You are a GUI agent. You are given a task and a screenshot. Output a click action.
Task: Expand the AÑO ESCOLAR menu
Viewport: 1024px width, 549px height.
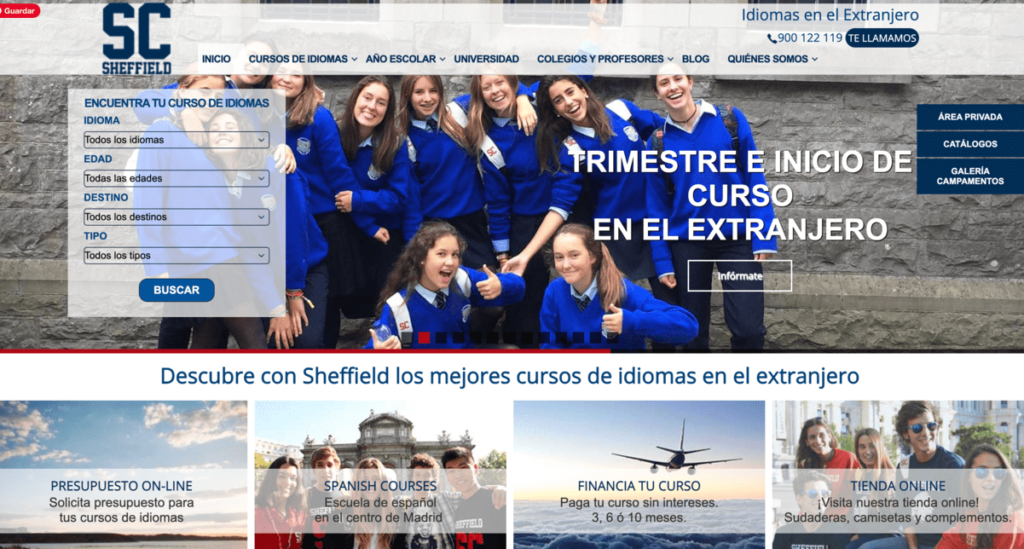pyautogui.click(x=400, y=59)
